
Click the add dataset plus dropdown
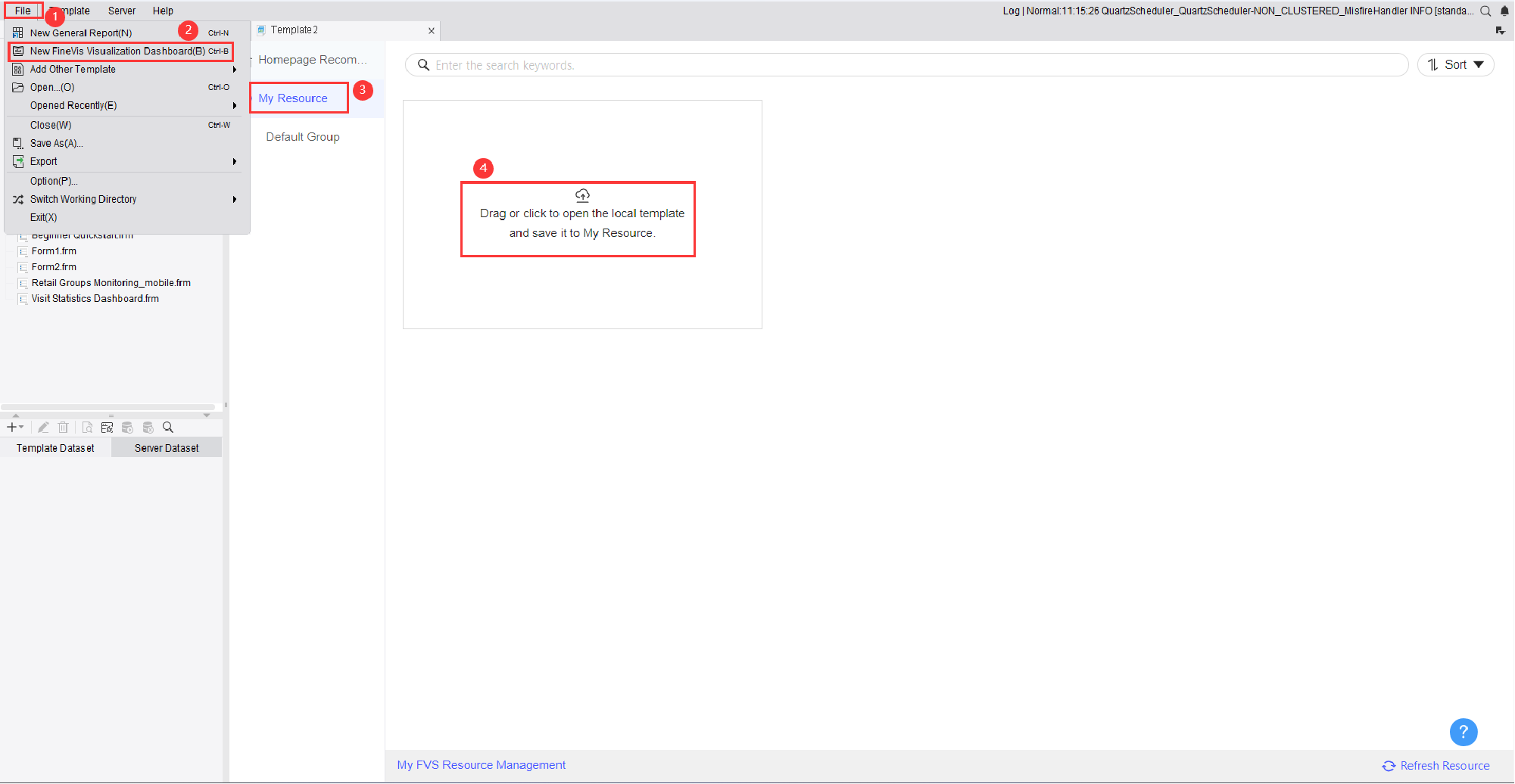click(15, 428)
